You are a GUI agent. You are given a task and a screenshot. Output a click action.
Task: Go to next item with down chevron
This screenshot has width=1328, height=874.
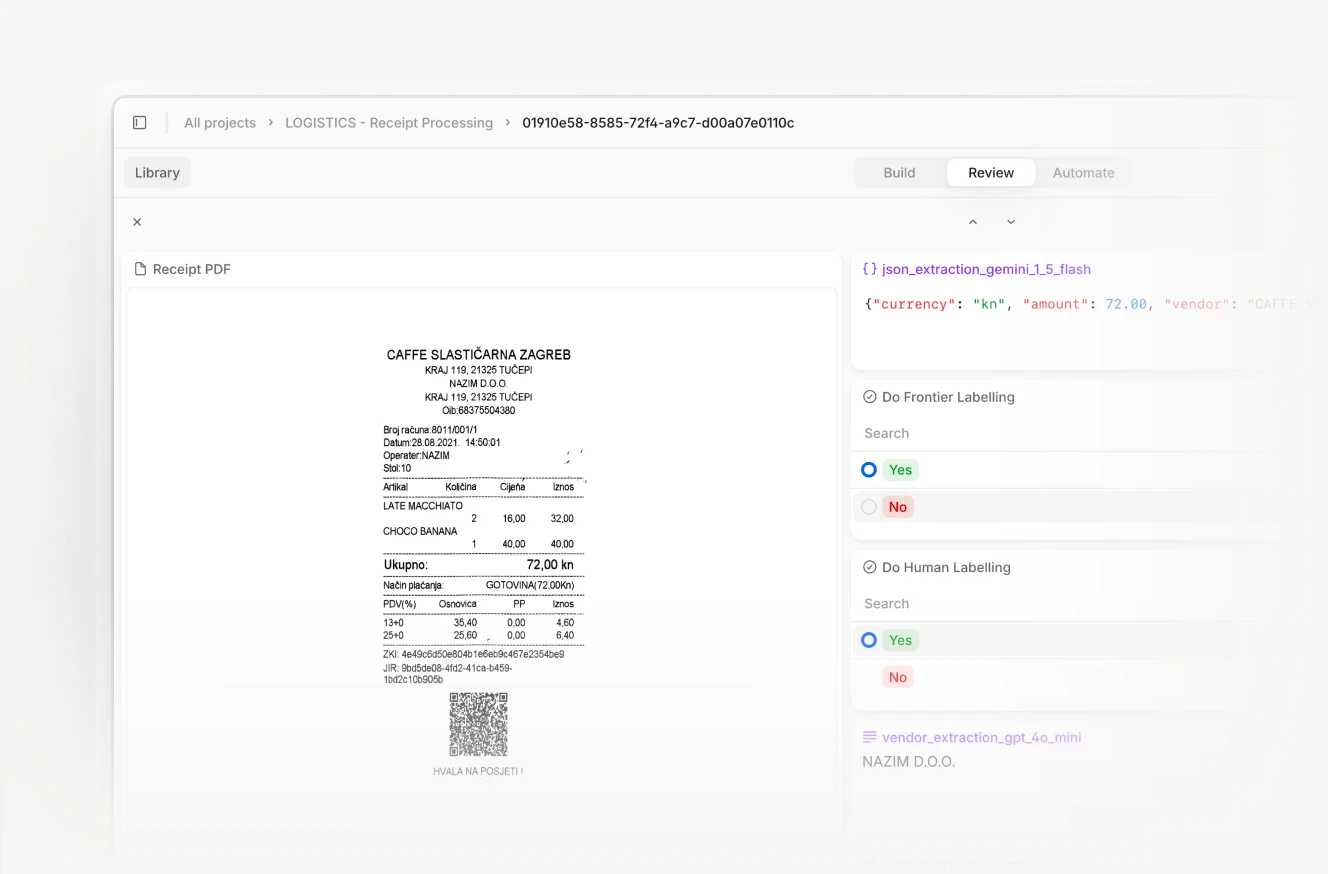click(x=1011, y=222)
